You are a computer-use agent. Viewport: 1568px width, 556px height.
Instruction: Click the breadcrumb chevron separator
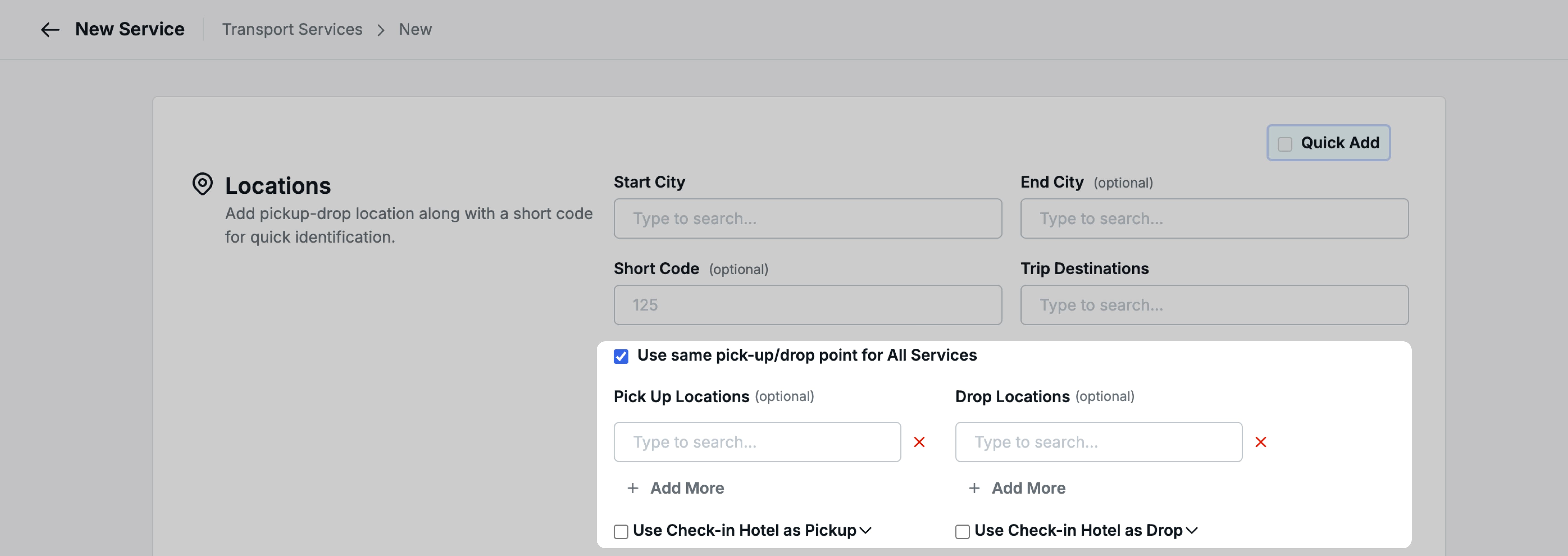[381, 30]
